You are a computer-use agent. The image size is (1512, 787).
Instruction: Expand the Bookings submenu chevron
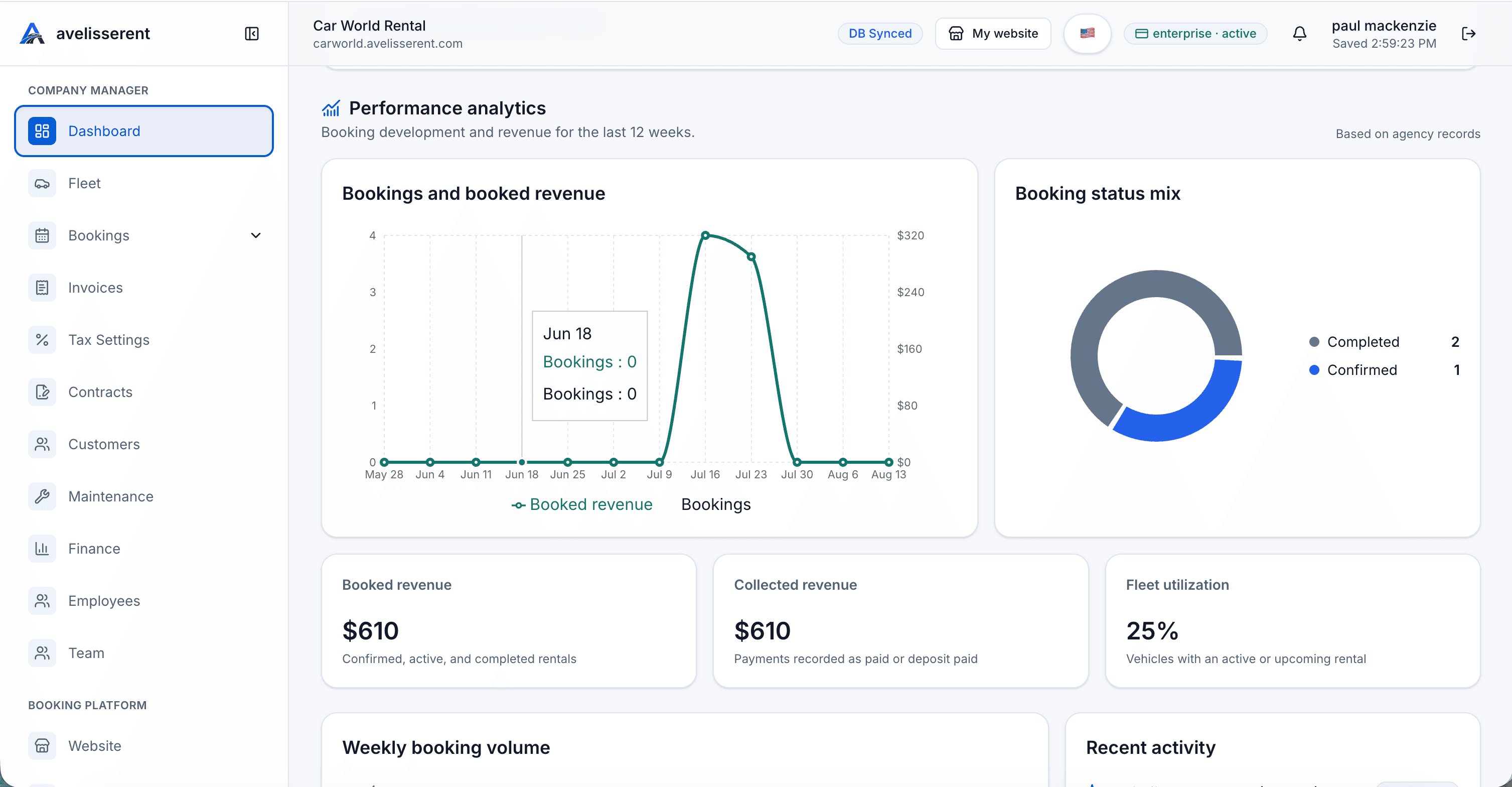coord(256,235)
